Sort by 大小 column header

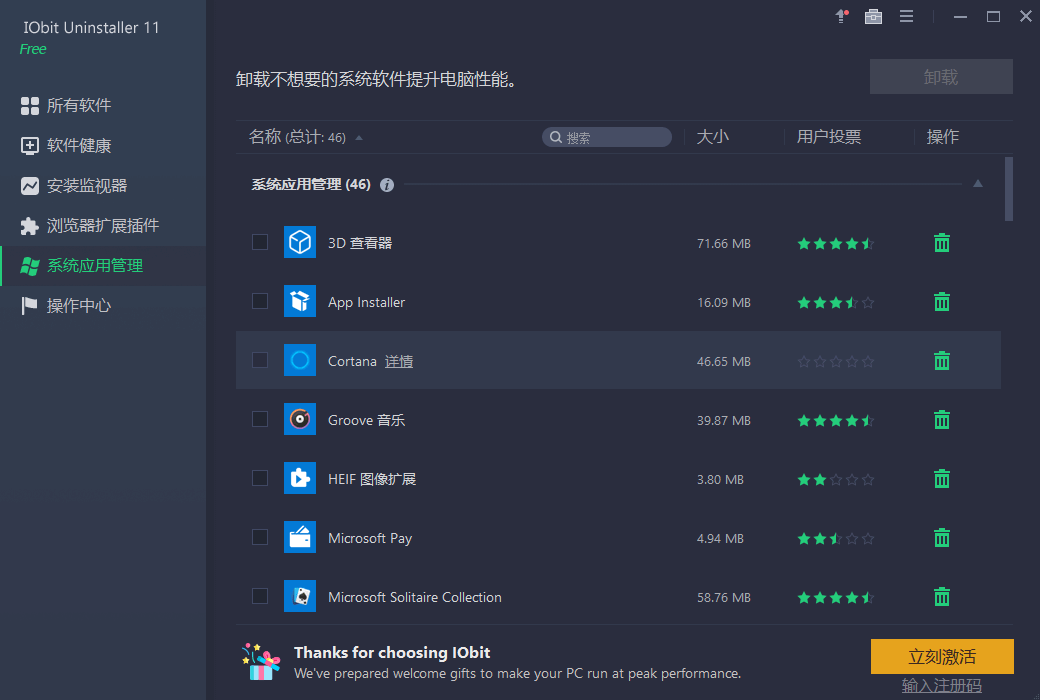712,137
